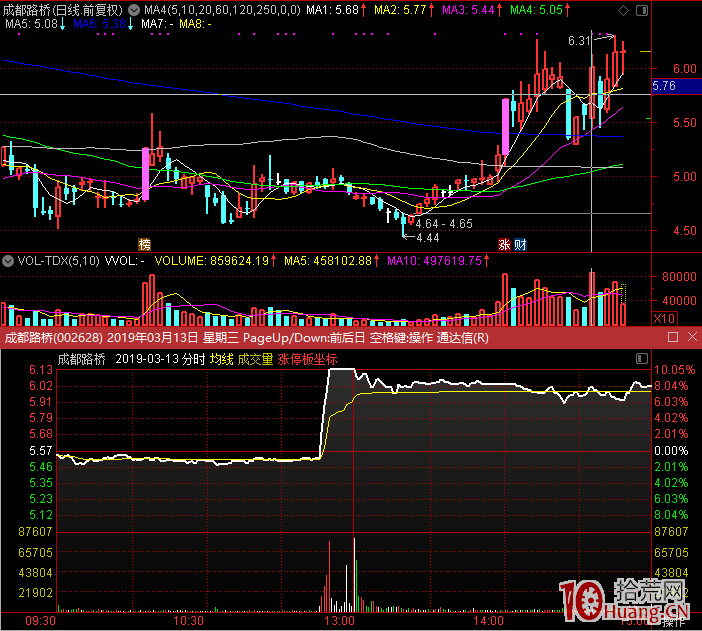This screenshot has width=702, height=631.
Task: Click the 2019-03-13 date in the intraday header
Action: [147, 359]
